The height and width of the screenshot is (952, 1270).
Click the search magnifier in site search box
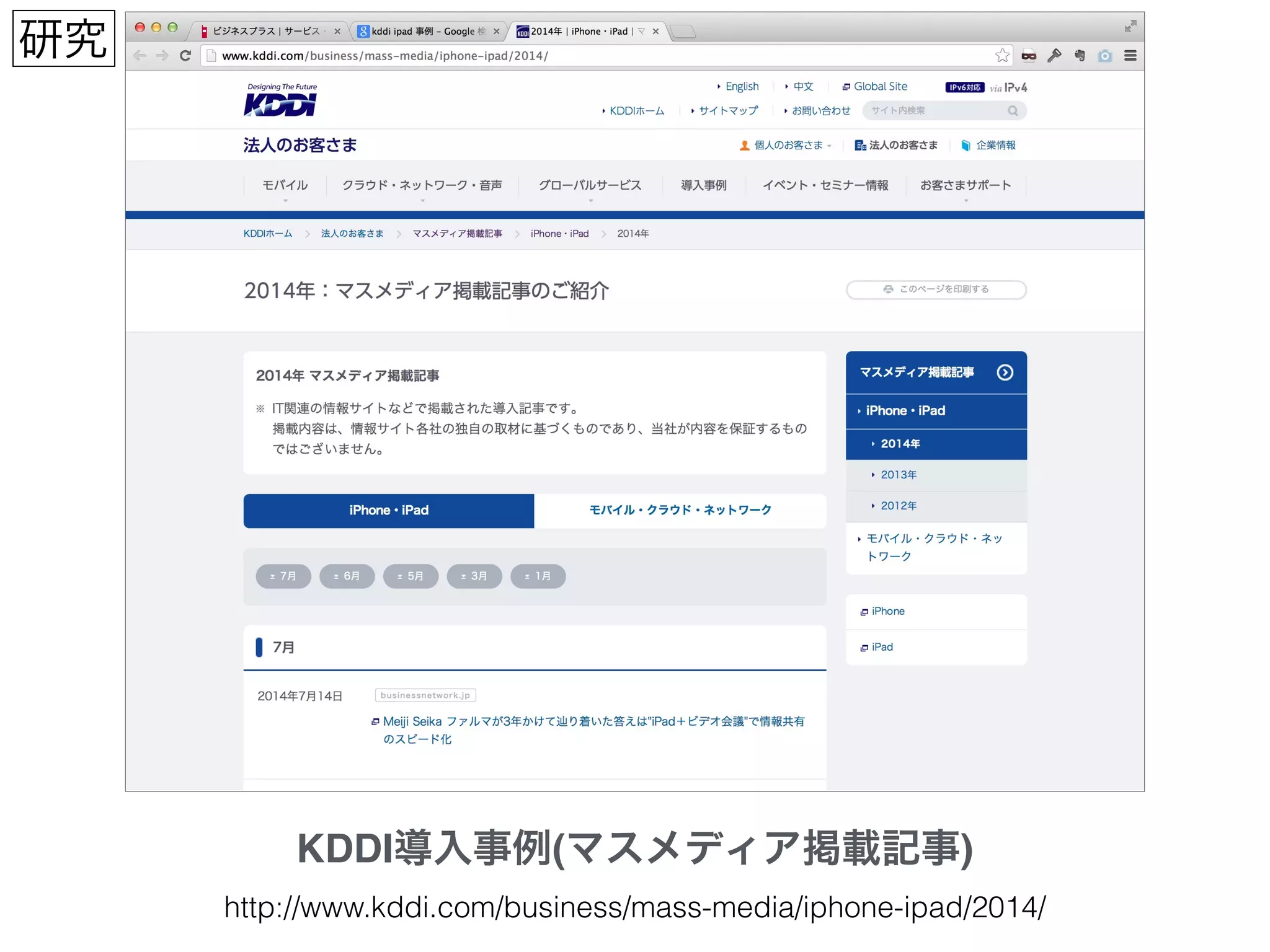(1013, 111)
